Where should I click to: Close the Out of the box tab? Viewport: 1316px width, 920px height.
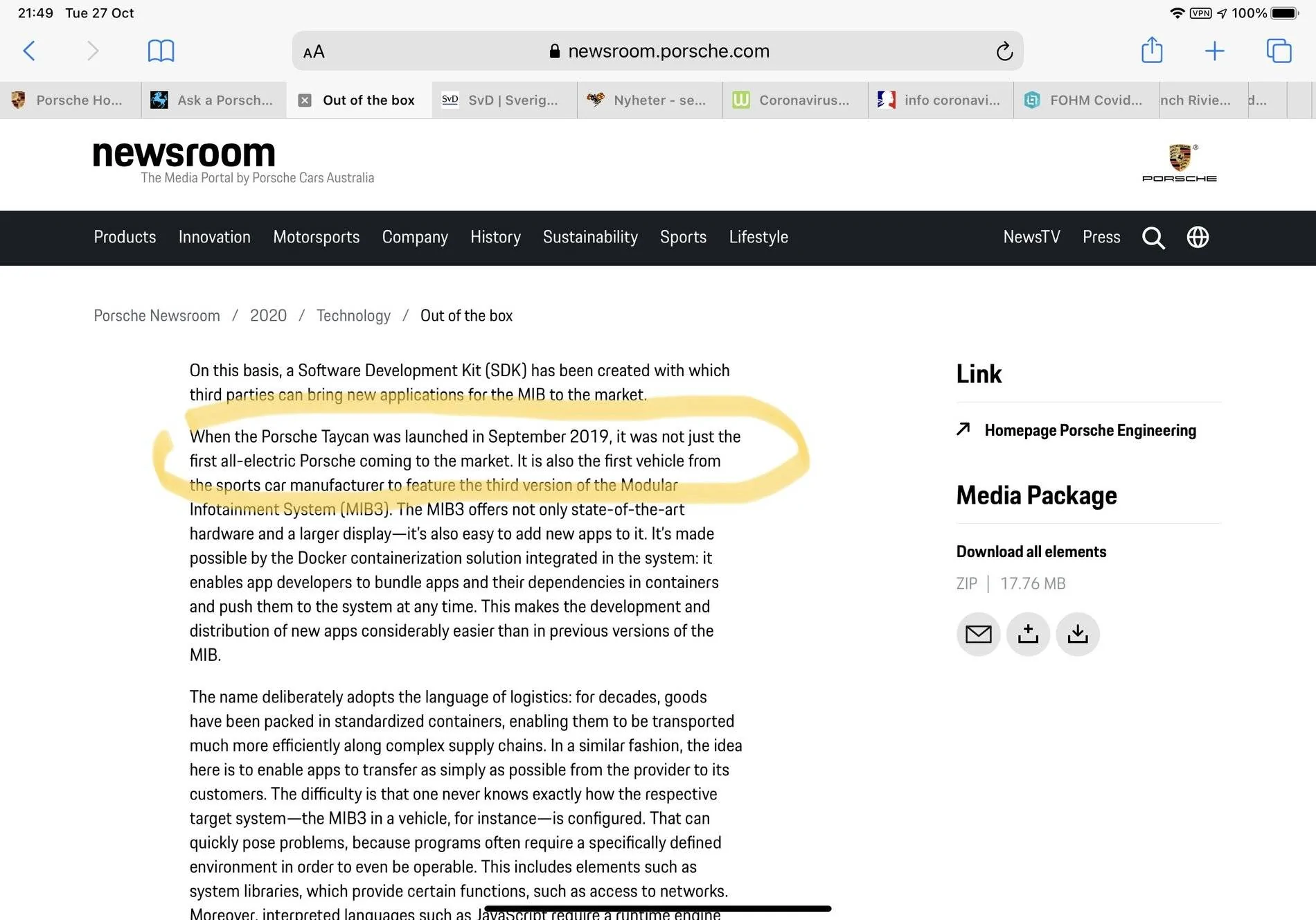point(305,100)
